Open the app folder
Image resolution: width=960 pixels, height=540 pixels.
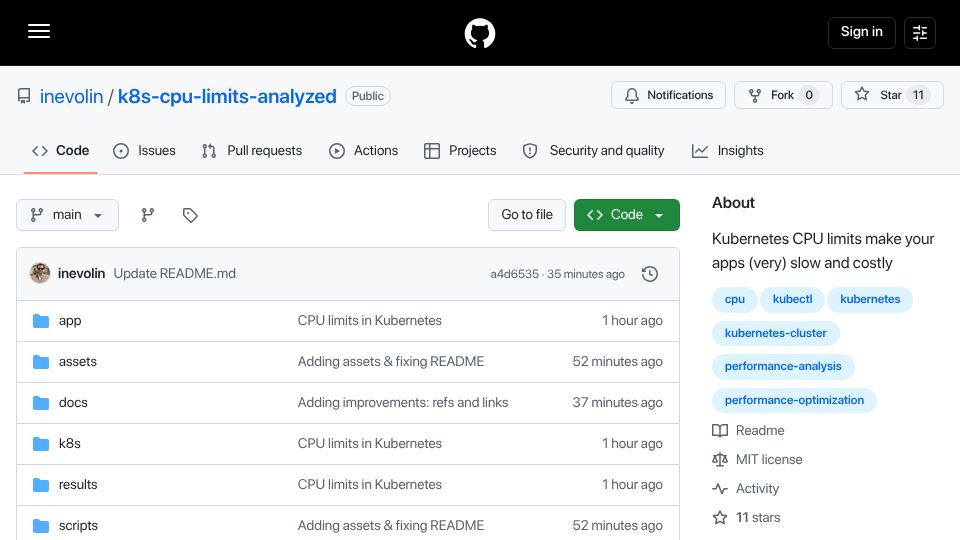pos(70,321)
